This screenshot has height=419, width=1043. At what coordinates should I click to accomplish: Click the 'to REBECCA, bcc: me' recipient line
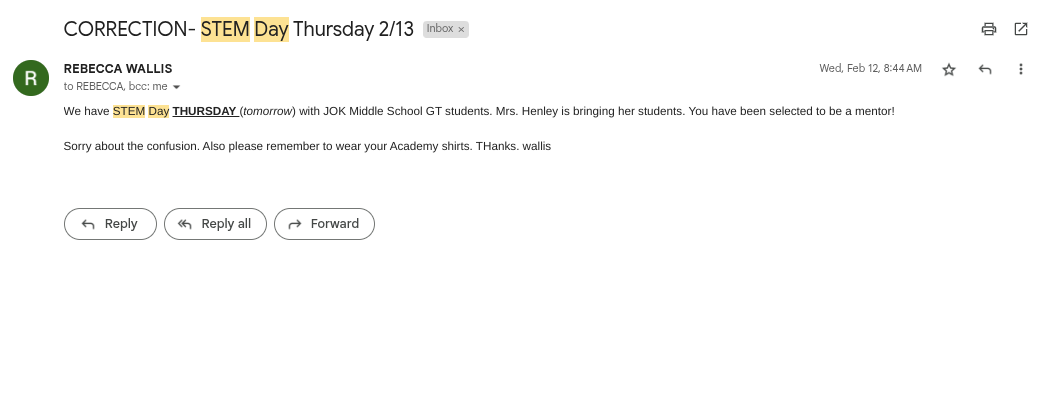pyautogui.click(x=115, y=87)
